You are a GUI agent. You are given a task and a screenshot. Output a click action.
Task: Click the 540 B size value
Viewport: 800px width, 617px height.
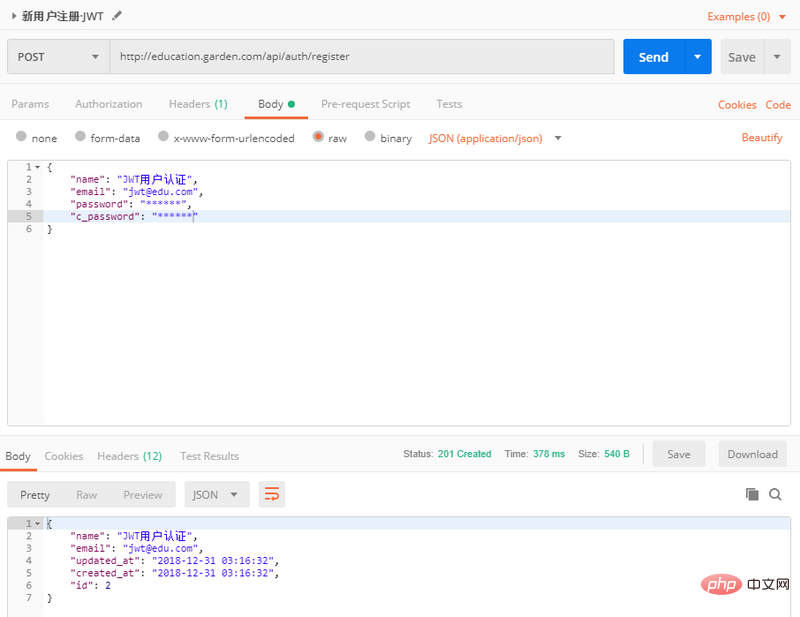coord(617,454)
